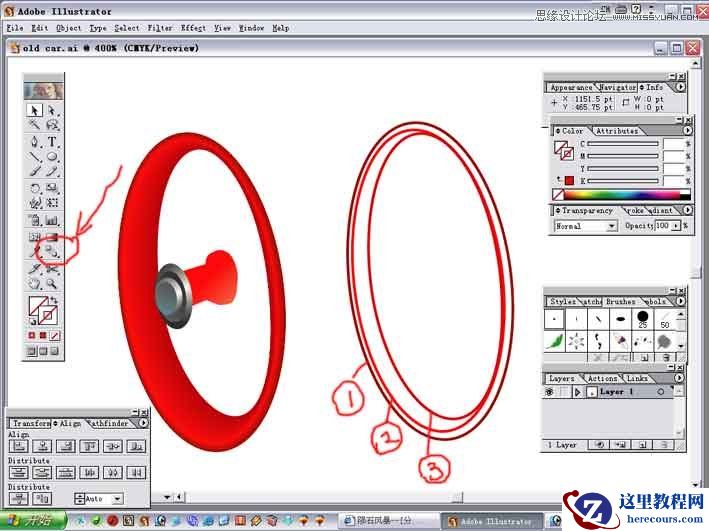The height and width of the screenshot is (531, 709).
Task: Open Normal blending mode dropdown
Action: [586, 226]
